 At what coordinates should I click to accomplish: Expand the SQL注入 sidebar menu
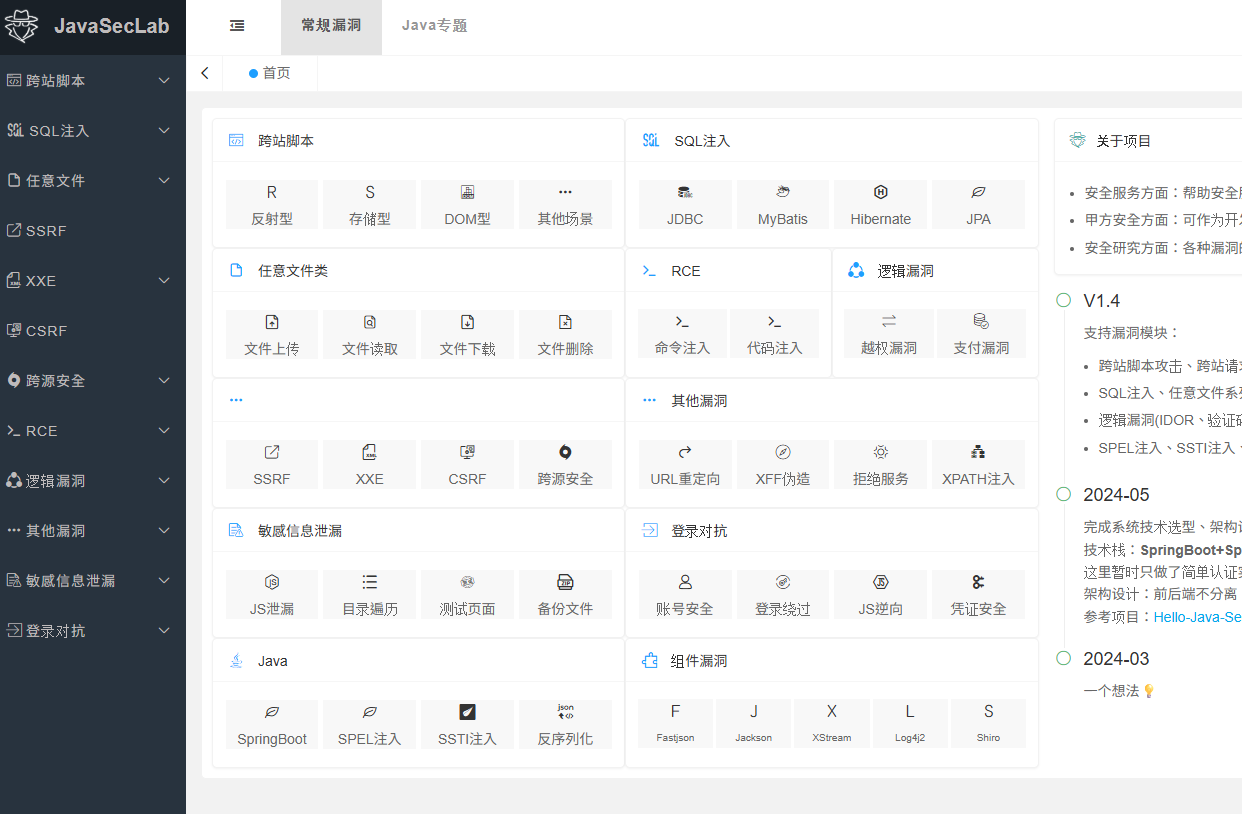pos(93,130)
